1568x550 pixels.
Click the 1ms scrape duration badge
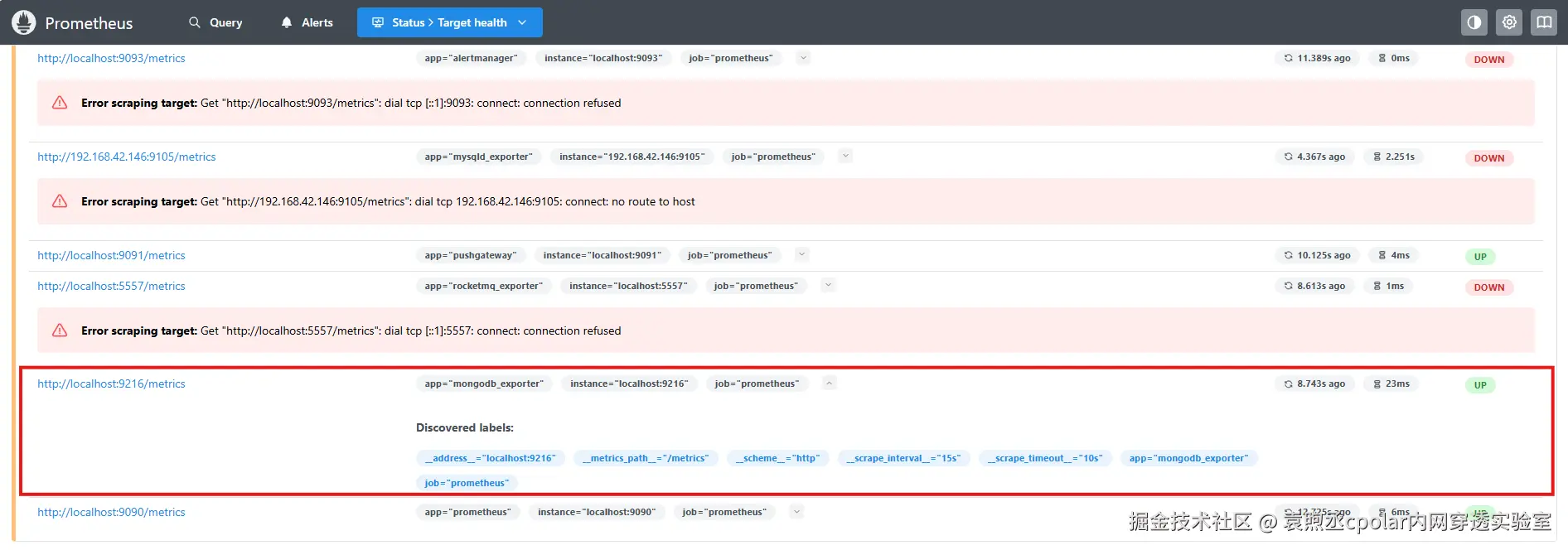pos(1389,286)
